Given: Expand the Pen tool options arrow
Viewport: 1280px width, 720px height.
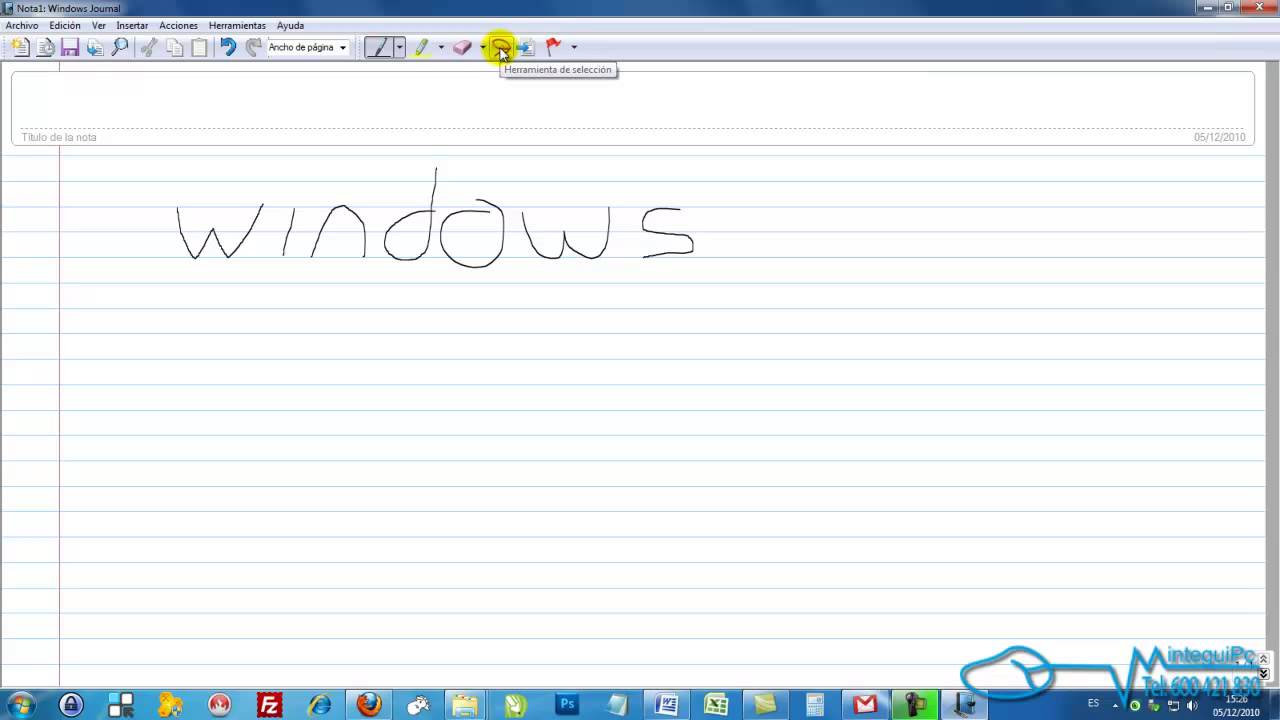Looking at the screenshot, I should 399,47.
